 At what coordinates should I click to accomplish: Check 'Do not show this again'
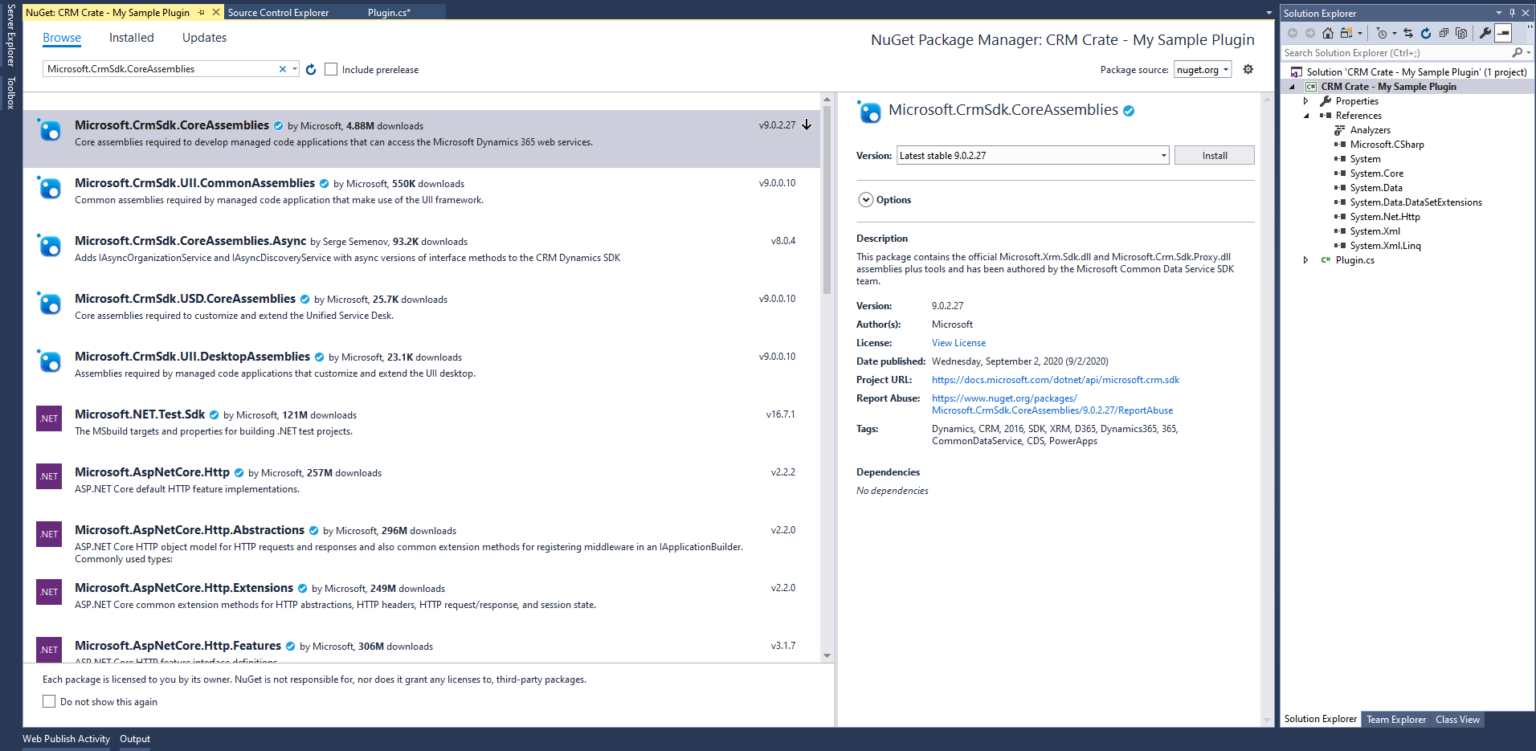(x=49, y=701)
